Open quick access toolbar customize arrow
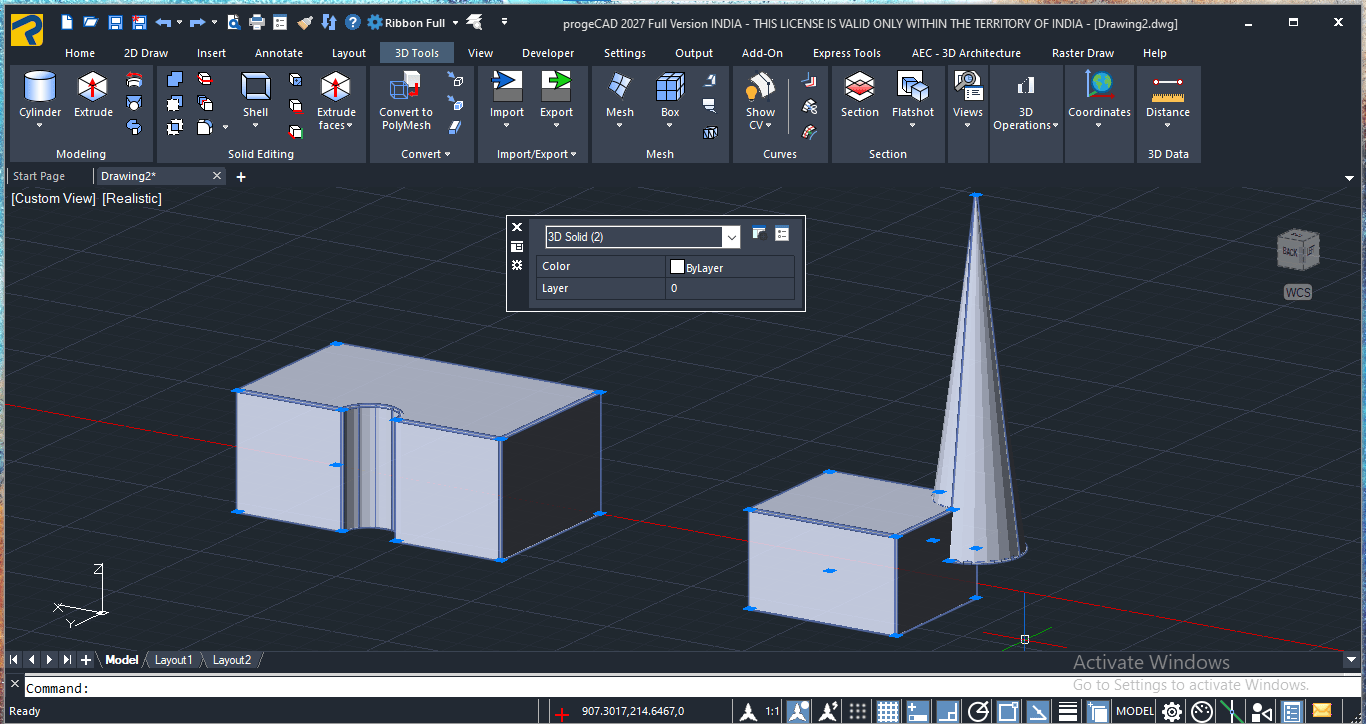 click(x=504, y=21)
